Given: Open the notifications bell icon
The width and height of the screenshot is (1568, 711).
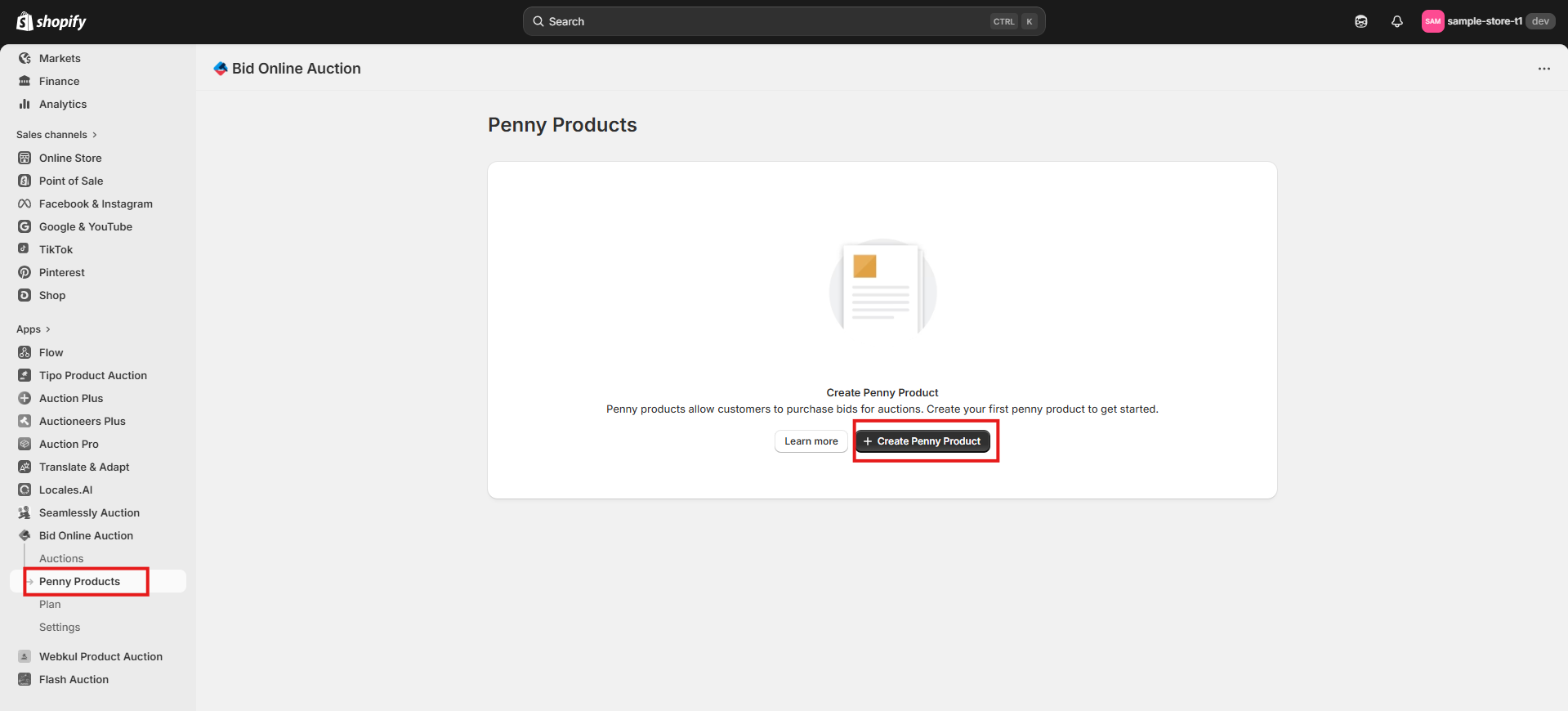Looking at the screenshot, I should coord(1396,22).
